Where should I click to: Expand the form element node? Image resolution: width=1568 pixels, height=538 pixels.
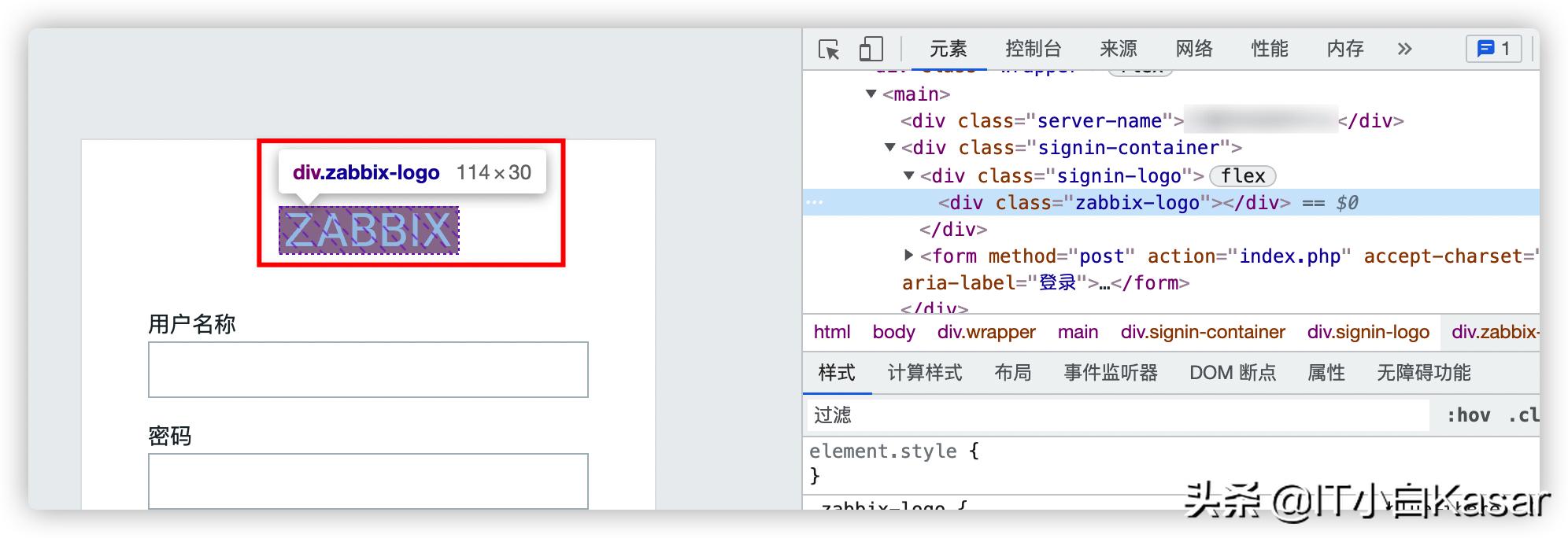tap(909, 255)
